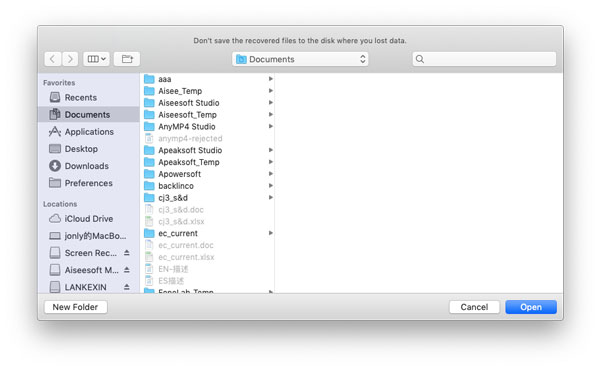Select the Apeaksoft_Temp folder
Viewport: 600px width, 369px height.
point(207,162)
